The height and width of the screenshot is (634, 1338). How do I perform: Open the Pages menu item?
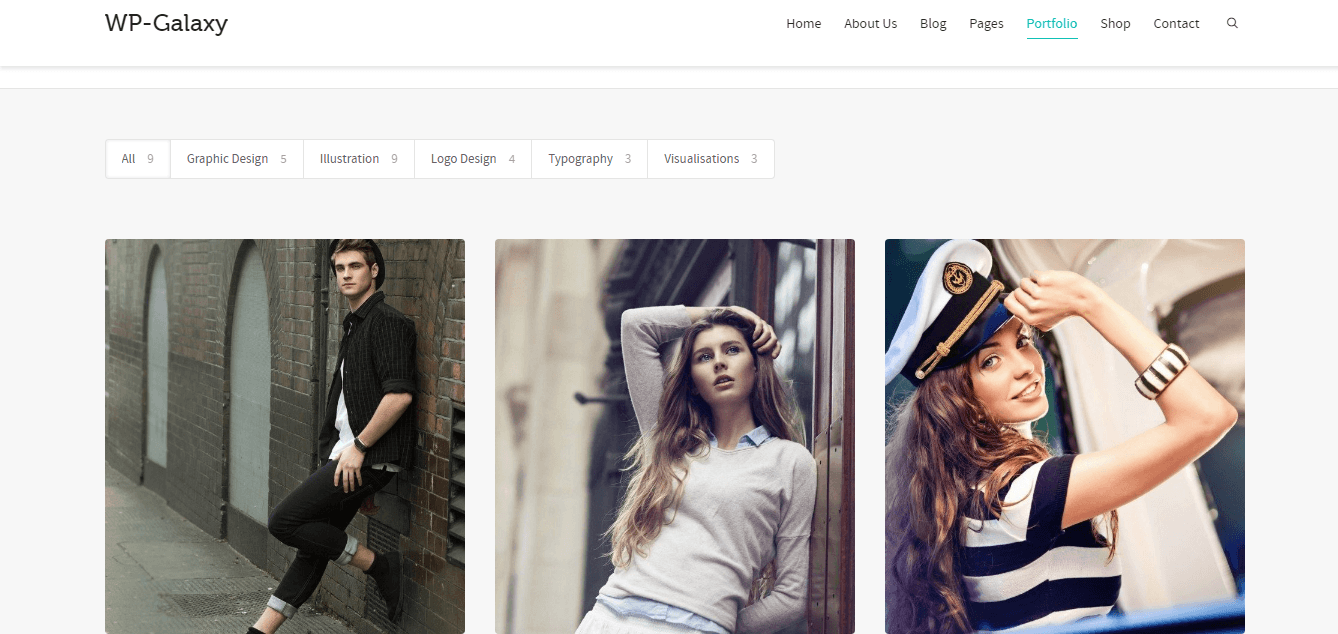point(986,23)
